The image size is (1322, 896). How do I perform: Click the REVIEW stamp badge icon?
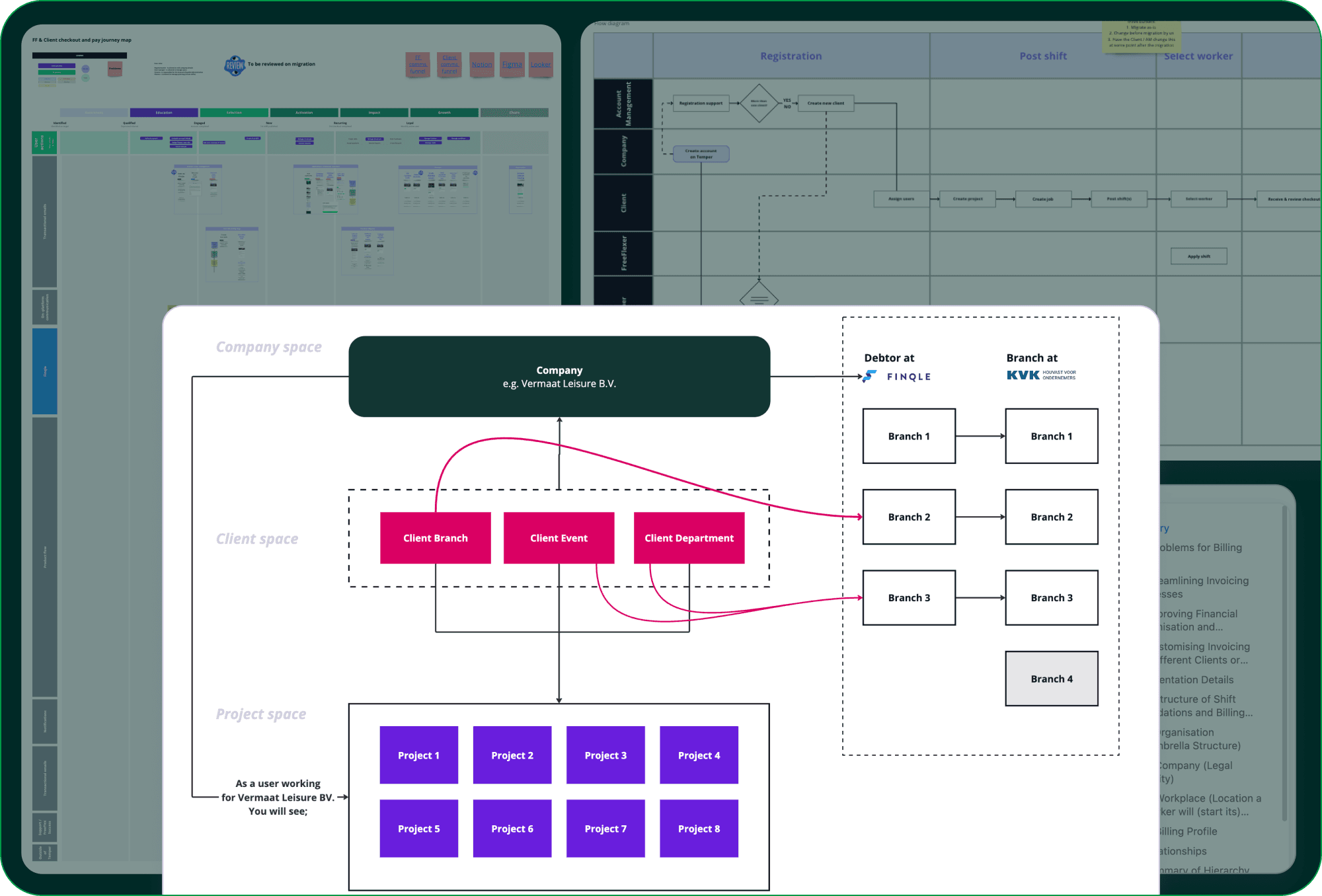pos(235,65)
